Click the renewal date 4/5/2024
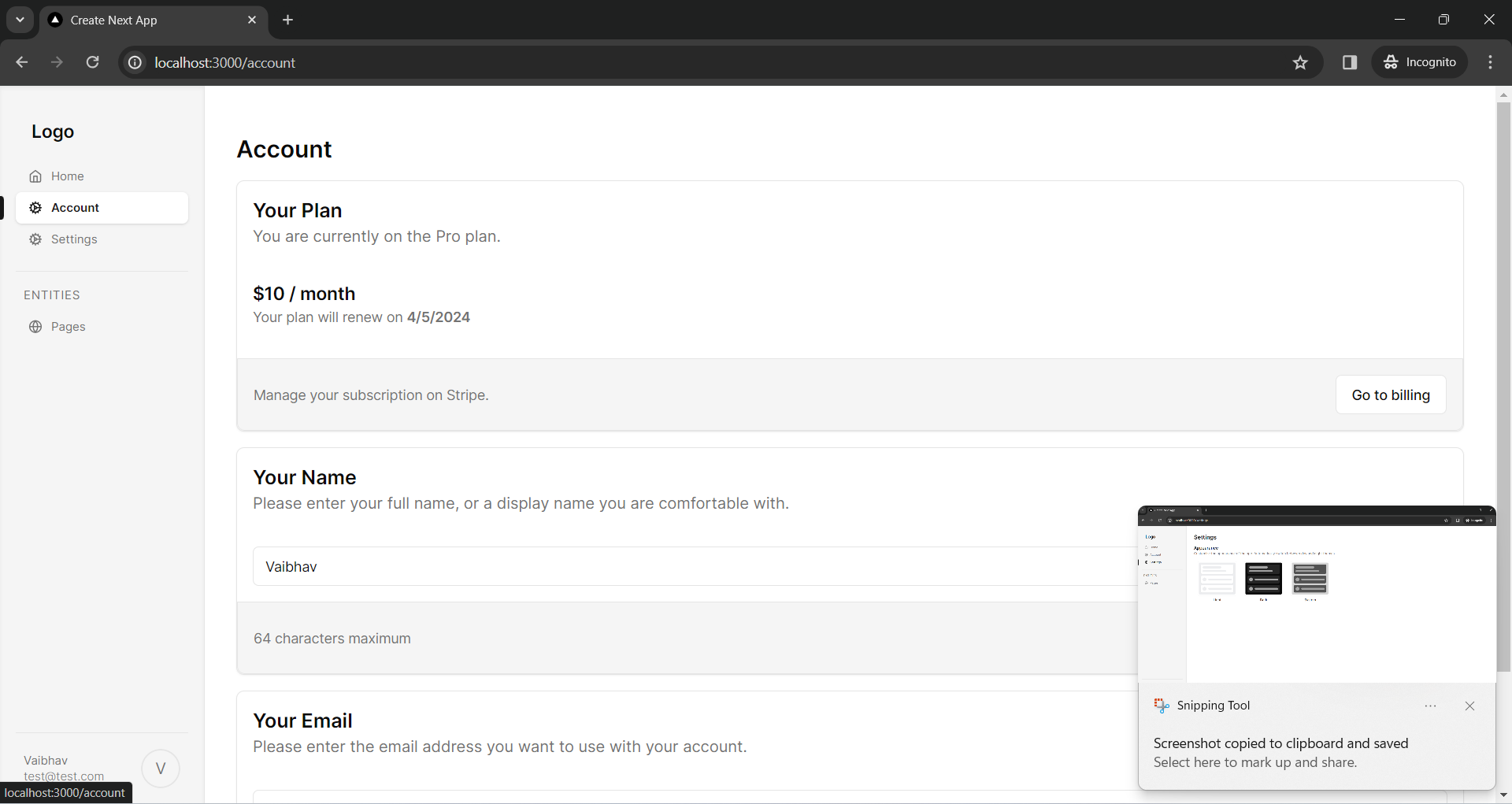 439,317
